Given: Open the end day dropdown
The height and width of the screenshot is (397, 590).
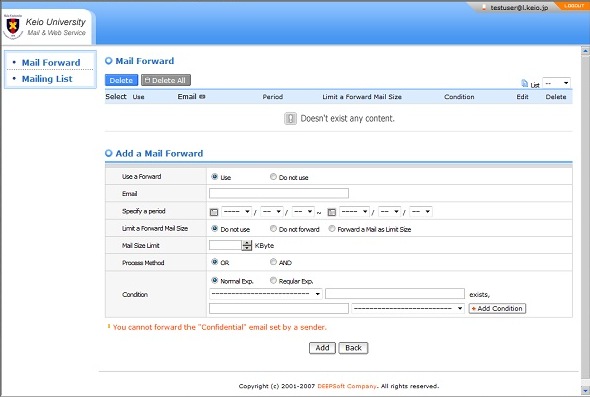Looking at the screenshot, I should click(x=421, y=212).
